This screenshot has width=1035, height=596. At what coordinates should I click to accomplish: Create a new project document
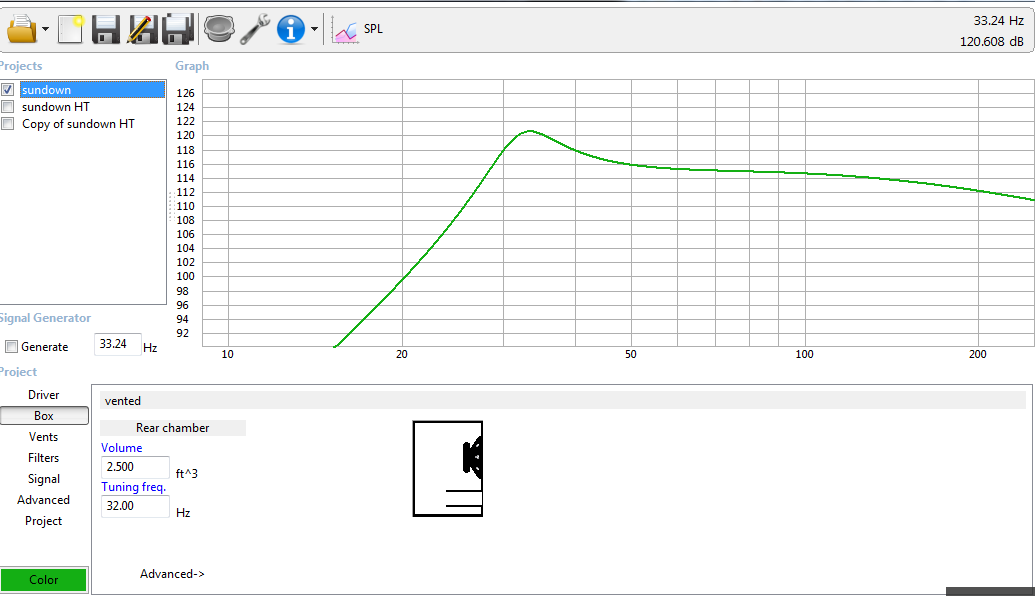pyautogui.click(x=71, y=29)
